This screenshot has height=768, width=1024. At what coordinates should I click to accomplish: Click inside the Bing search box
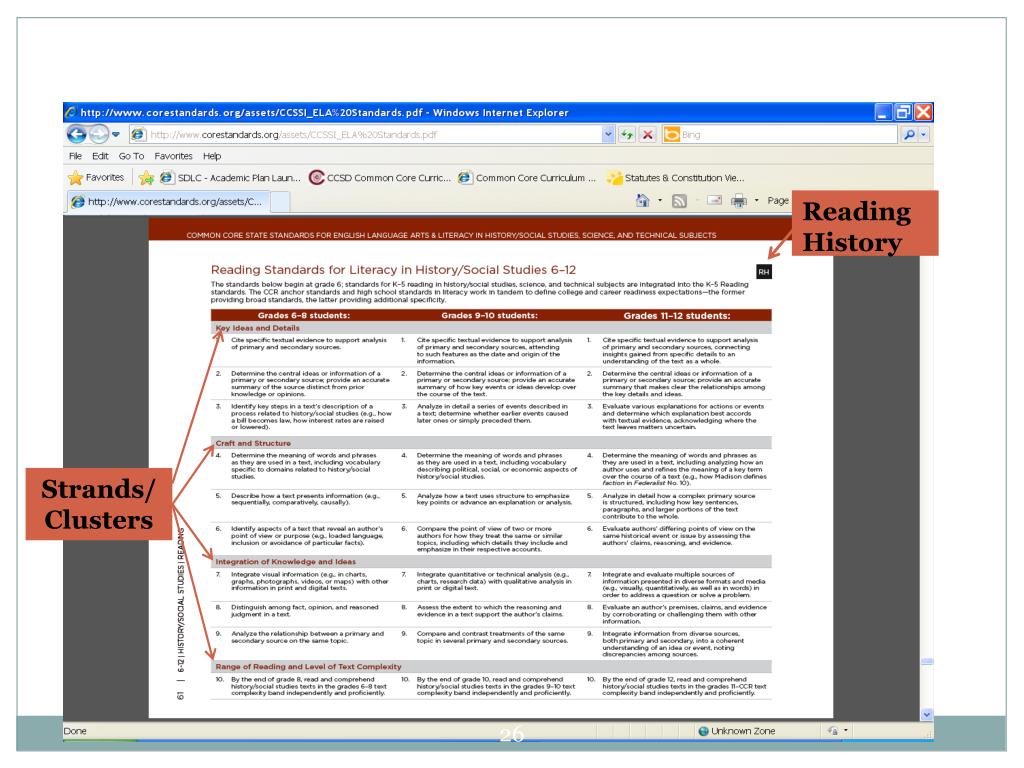[788, 135]
